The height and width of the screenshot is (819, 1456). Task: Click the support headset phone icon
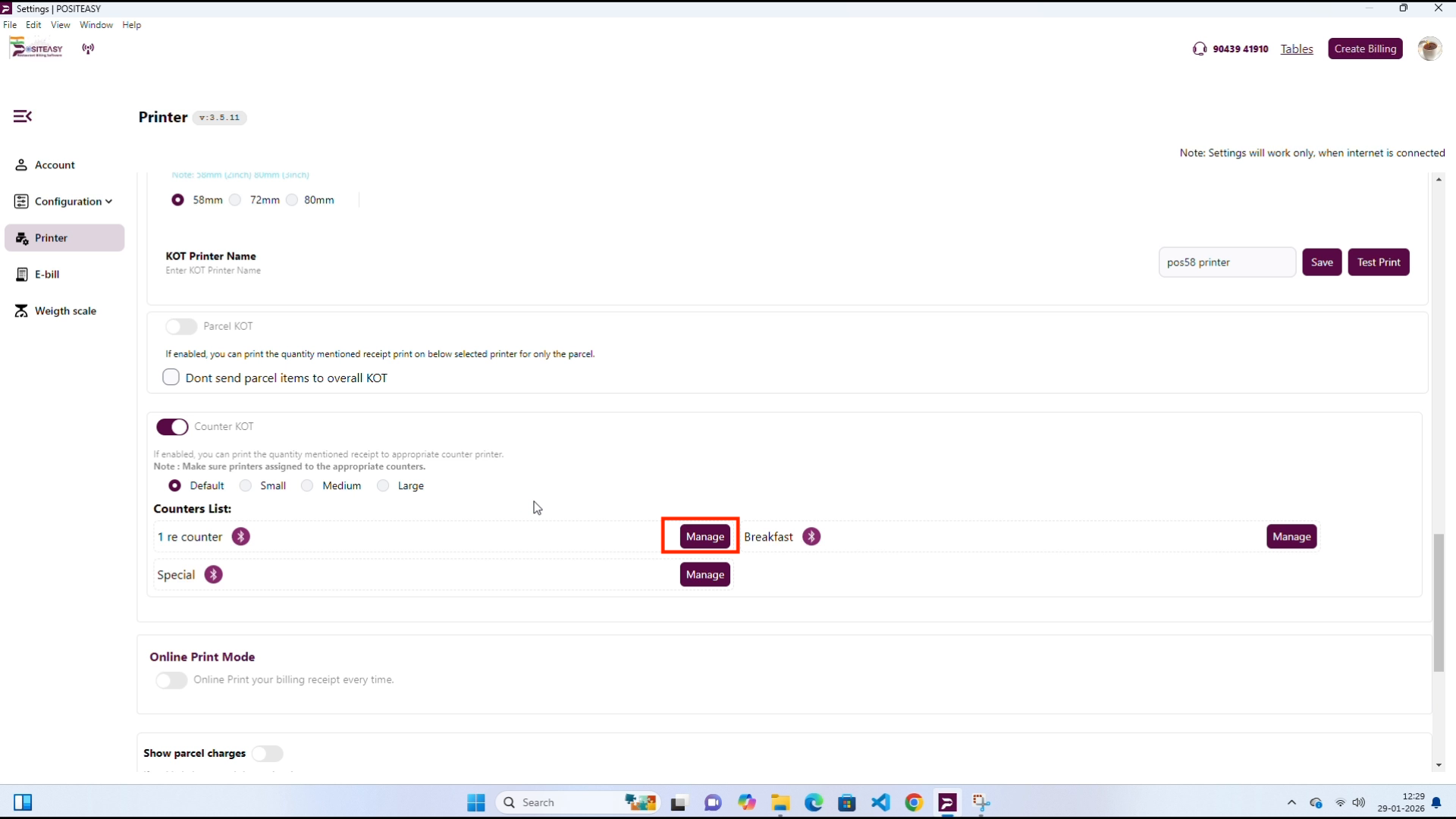(1199, 49)
